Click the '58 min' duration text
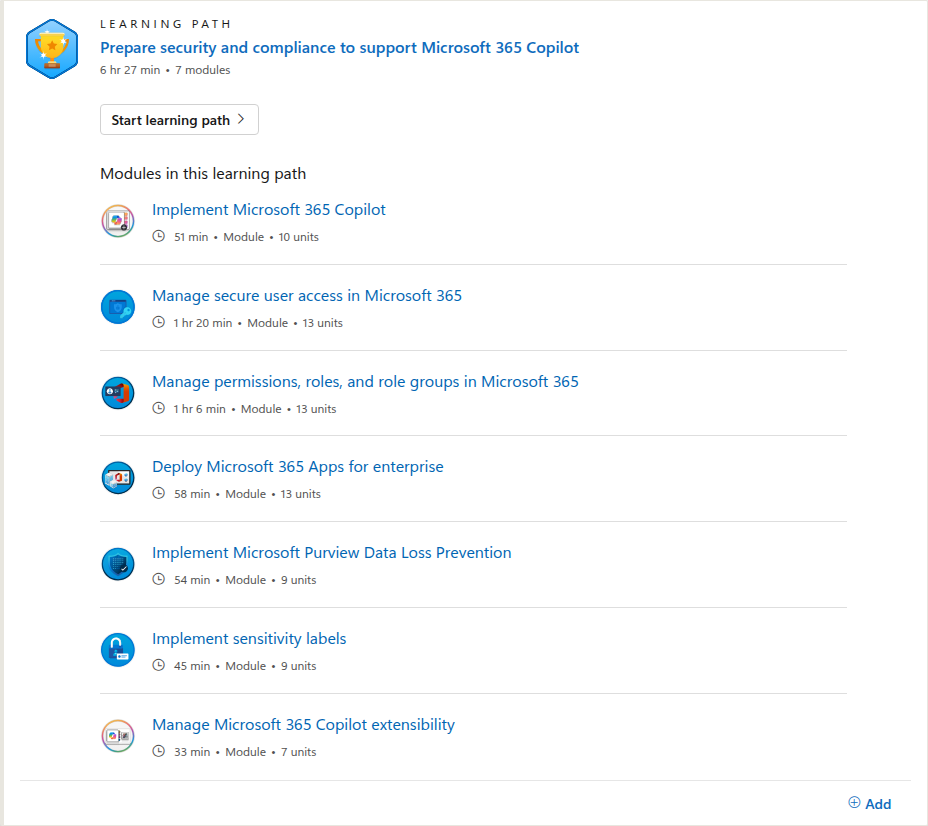 pos(192,494)
